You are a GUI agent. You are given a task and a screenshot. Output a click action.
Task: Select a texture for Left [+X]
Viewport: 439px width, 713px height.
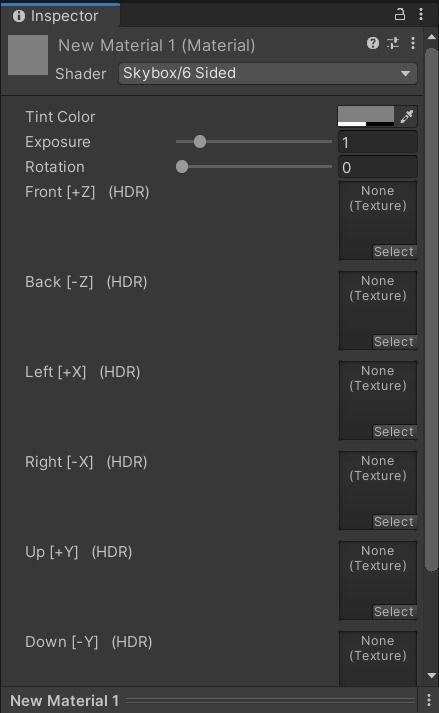pos(394,432)
